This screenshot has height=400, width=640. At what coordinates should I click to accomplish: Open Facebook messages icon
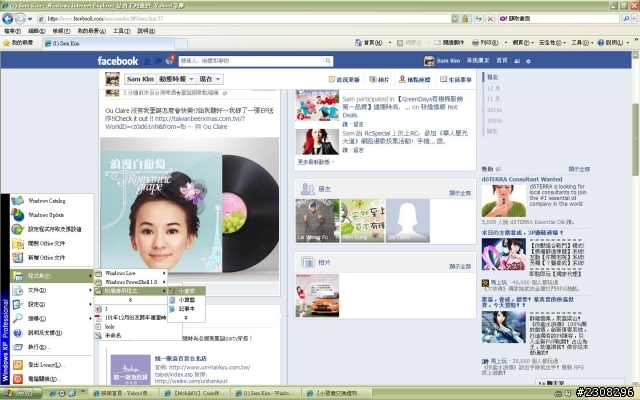pos(158,61)
